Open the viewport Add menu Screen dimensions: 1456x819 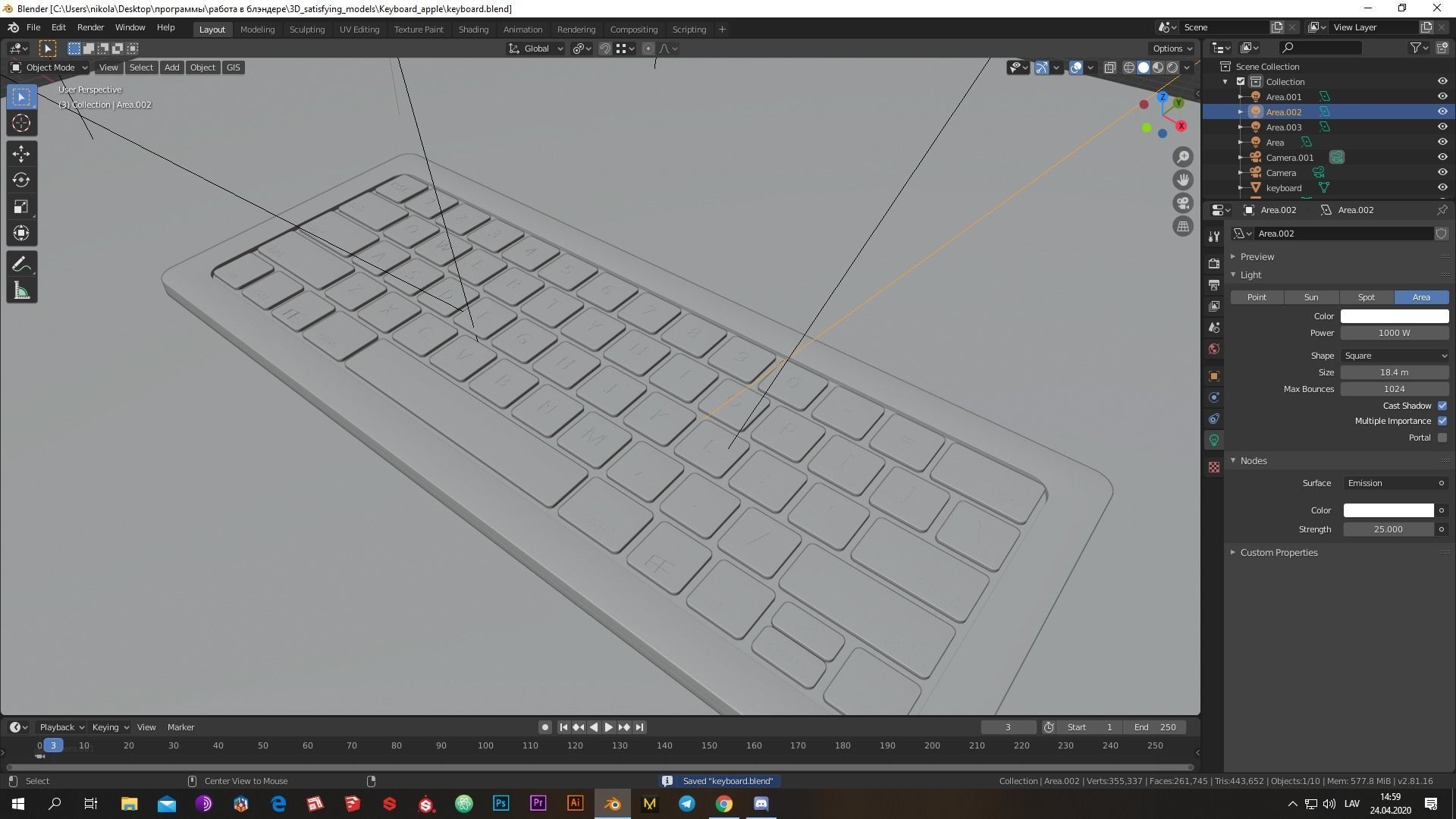(172, 67)
